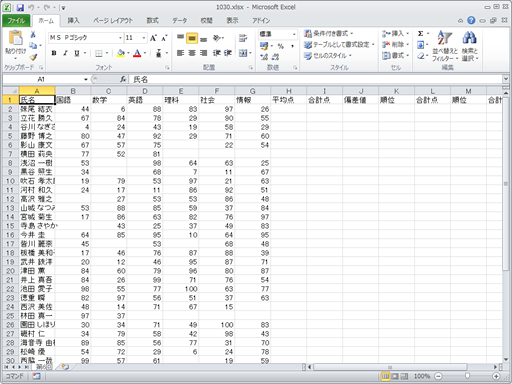Image resolution: width=512 pixels, height=384 pixels.
Task: Switch to the 挿入 ribbon tab
Action: click(73, 21)
